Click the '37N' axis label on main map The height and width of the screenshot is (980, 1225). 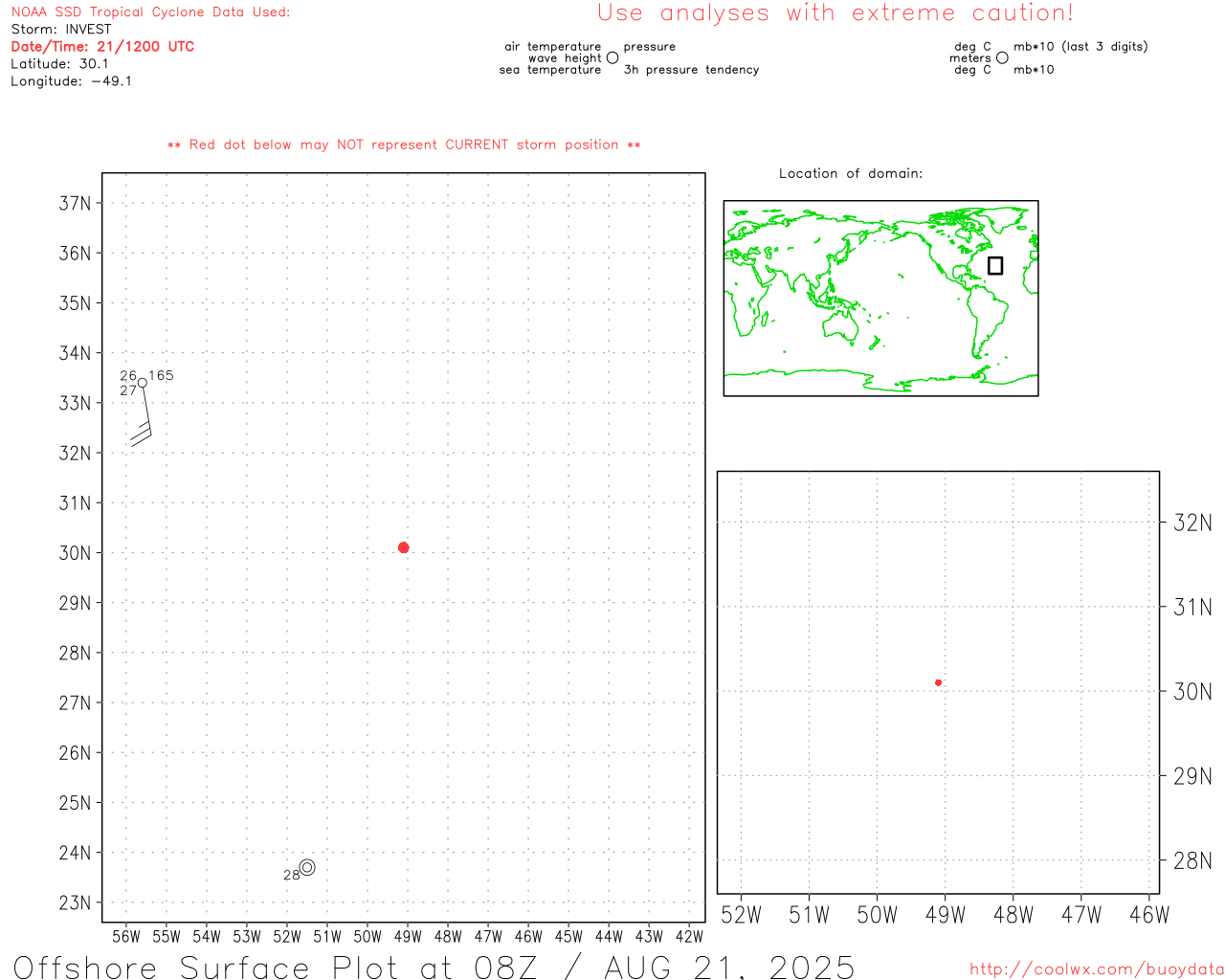[x=76, y=203]
